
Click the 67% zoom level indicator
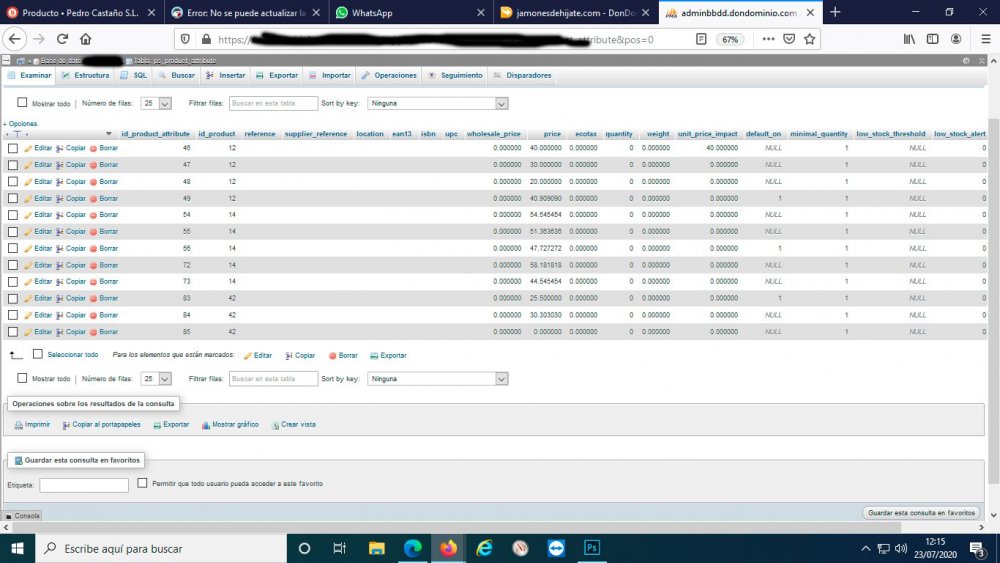pos(730,39)
